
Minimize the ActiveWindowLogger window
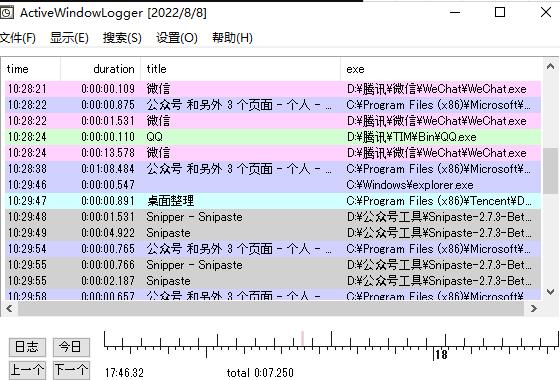click(x=455, y=12)
